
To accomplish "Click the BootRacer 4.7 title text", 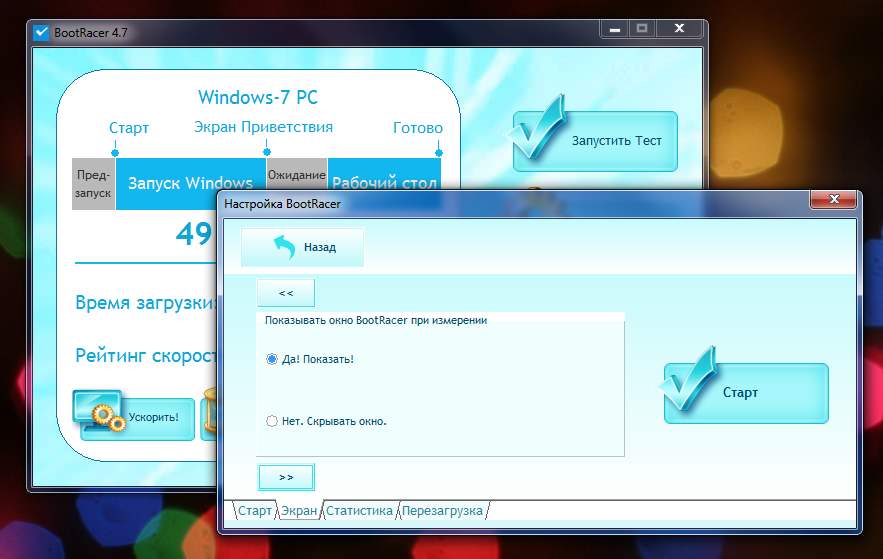I will click(91, 33).
